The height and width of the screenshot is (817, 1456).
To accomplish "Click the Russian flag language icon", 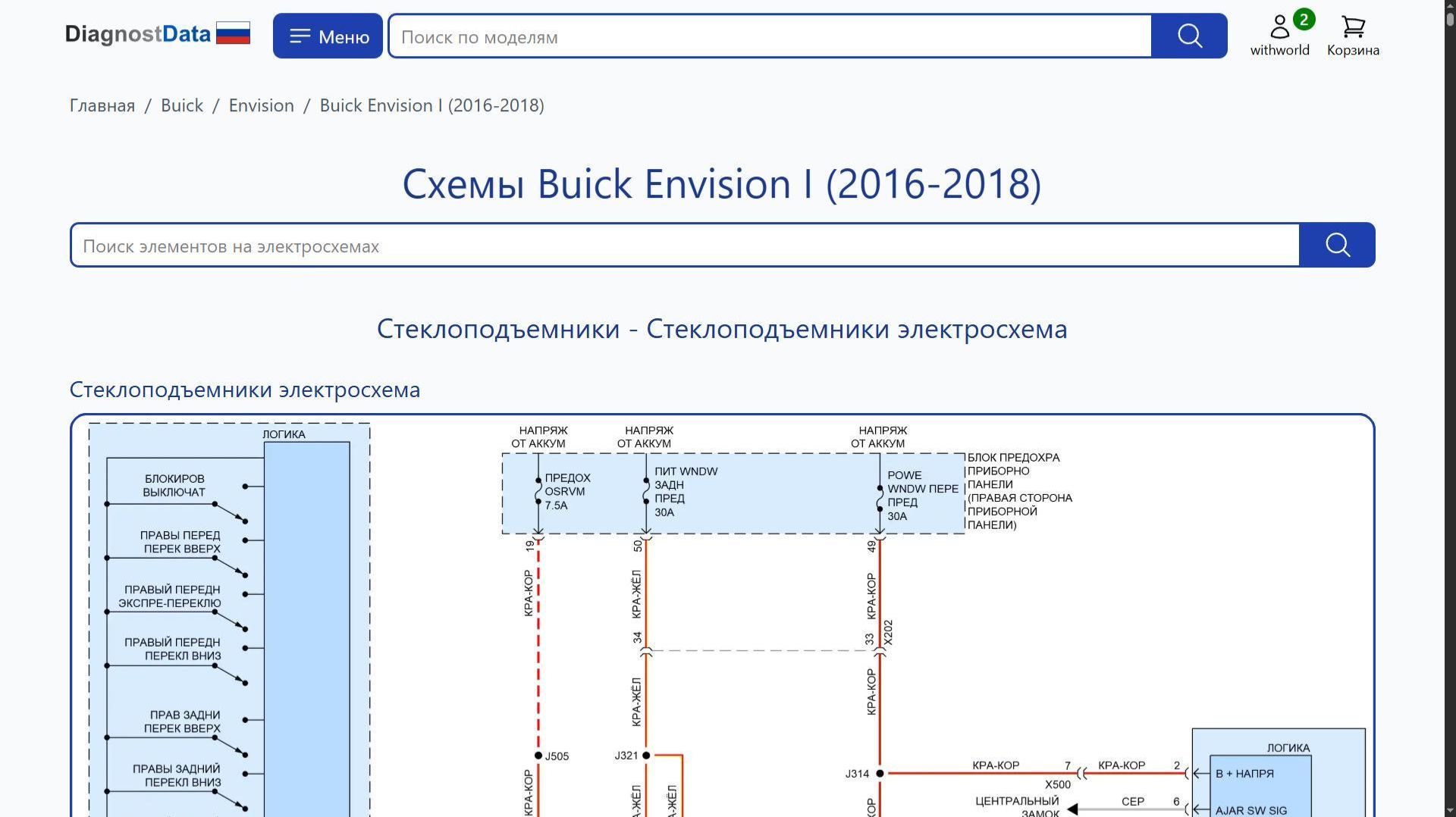I will pyautogui.click(x=233, y=33).
